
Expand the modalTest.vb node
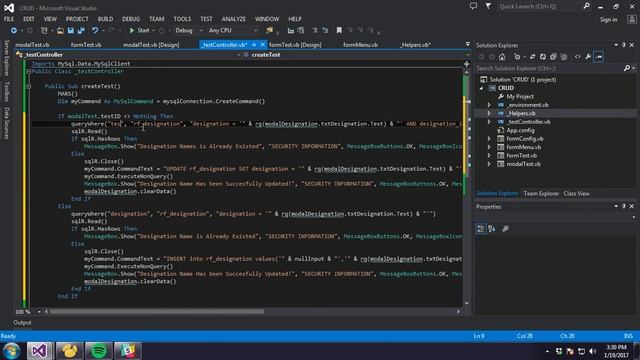click(489, 164)
